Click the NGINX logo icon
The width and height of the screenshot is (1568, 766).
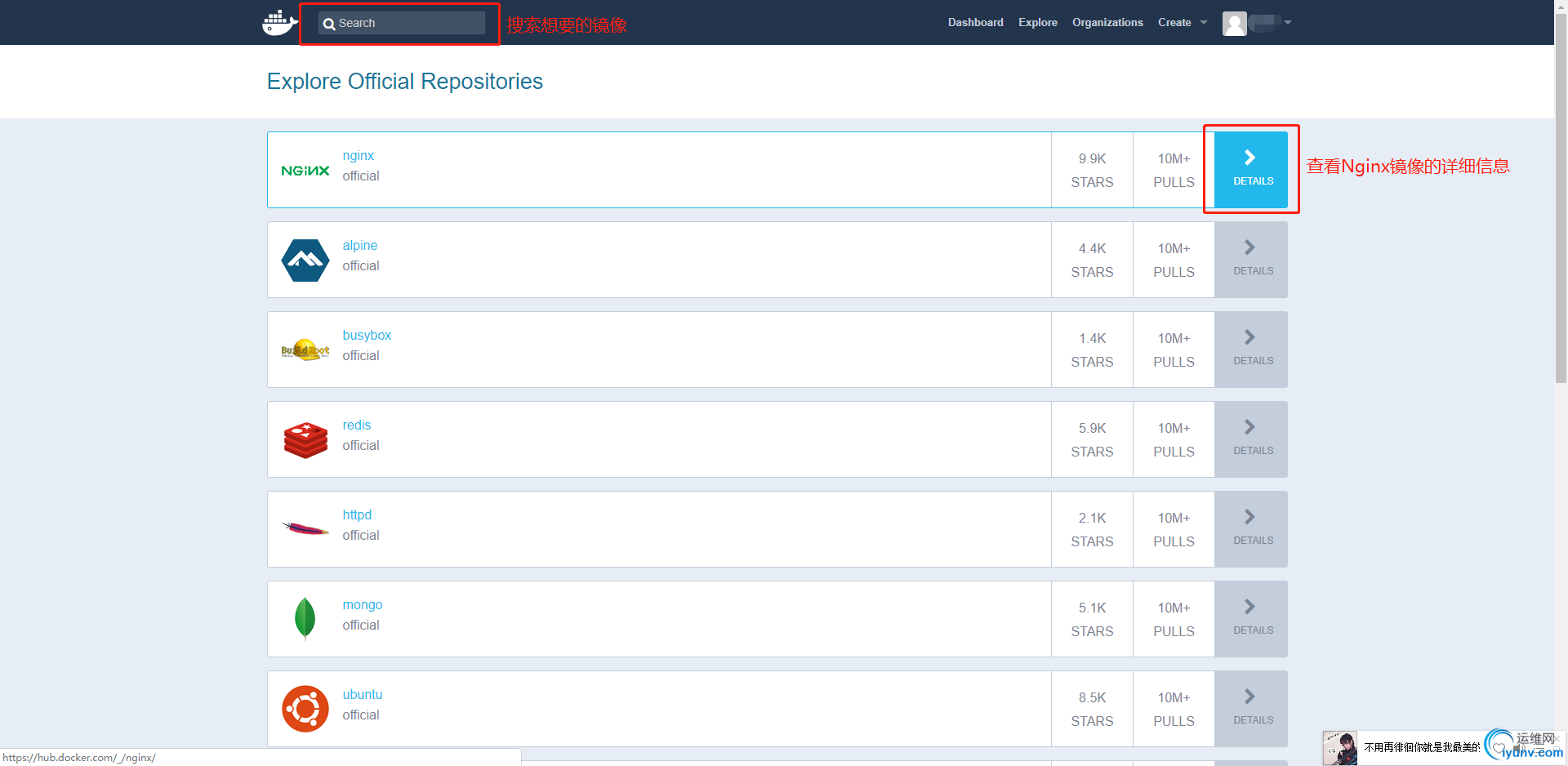(x=305, y=171)
